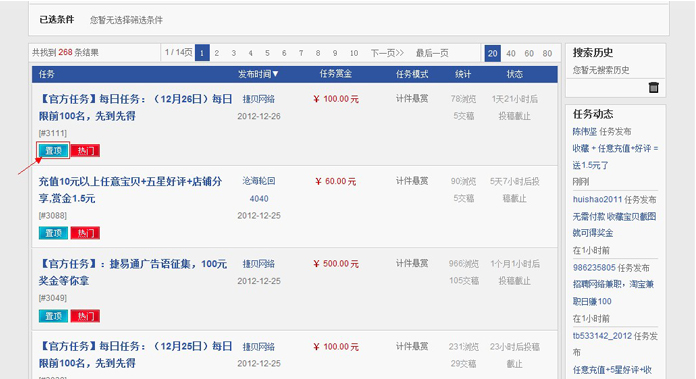Image resolution: width=696 pixels, height=379 pixels.
Task: Go to page 3 of results
Action: (x=233, y=53)
